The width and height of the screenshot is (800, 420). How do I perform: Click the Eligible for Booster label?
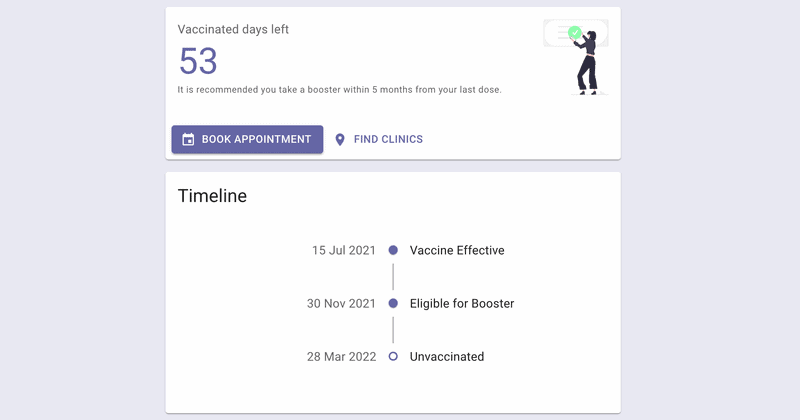pos(462,303)
